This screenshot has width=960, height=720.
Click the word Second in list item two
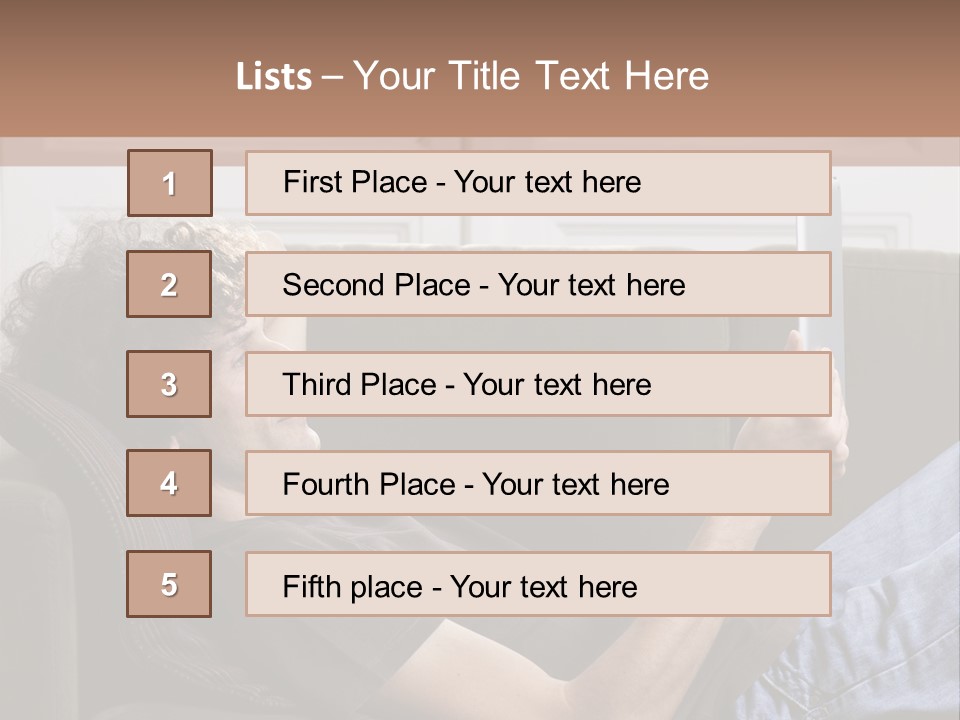point(334,285)
